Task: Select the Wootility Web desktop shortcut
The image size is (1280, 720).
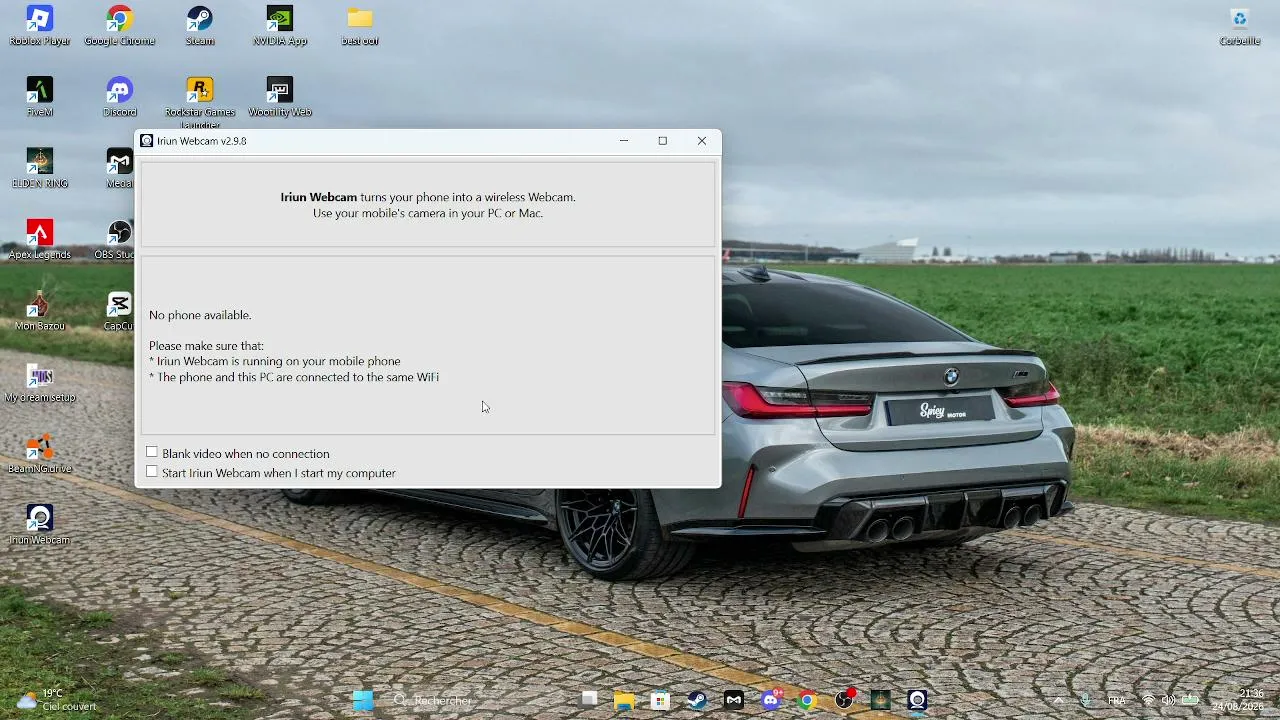Action: (x=280, y=97)
